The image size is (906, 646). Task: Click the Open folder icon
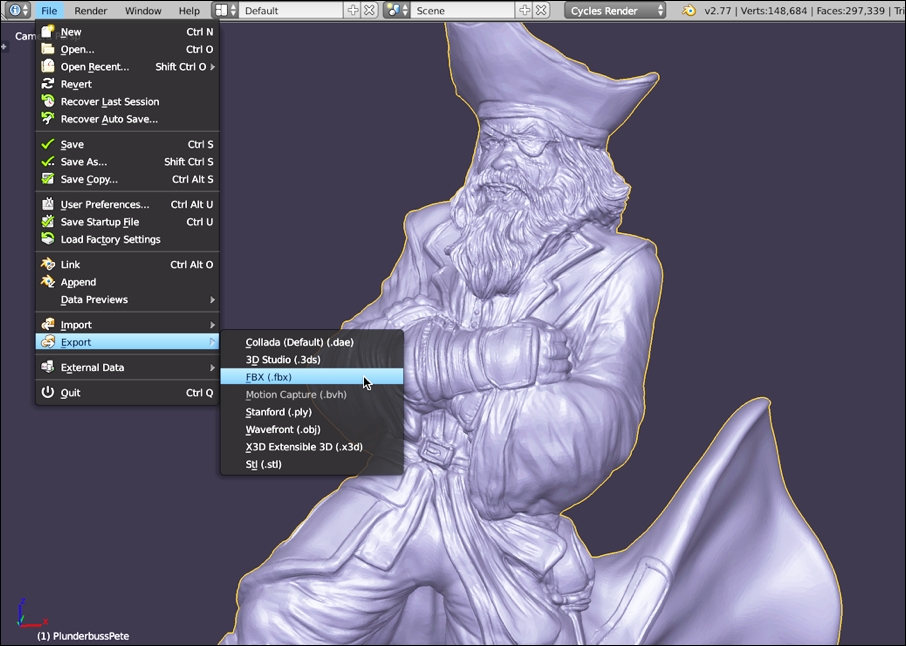click(x=48, y=49)
